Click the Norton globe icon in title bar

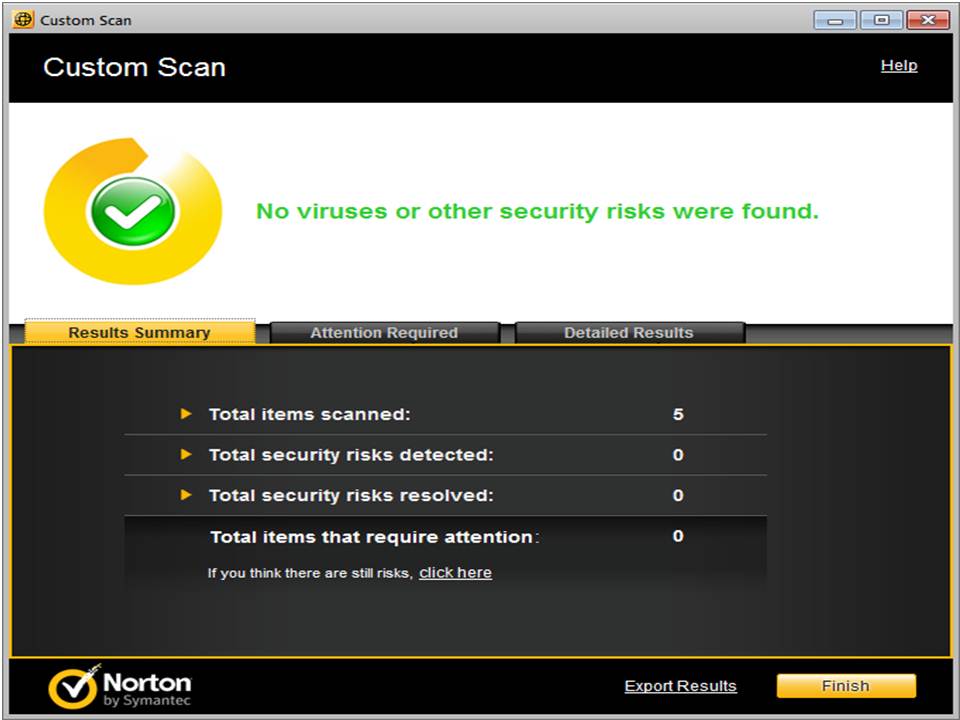coord(22,20)
